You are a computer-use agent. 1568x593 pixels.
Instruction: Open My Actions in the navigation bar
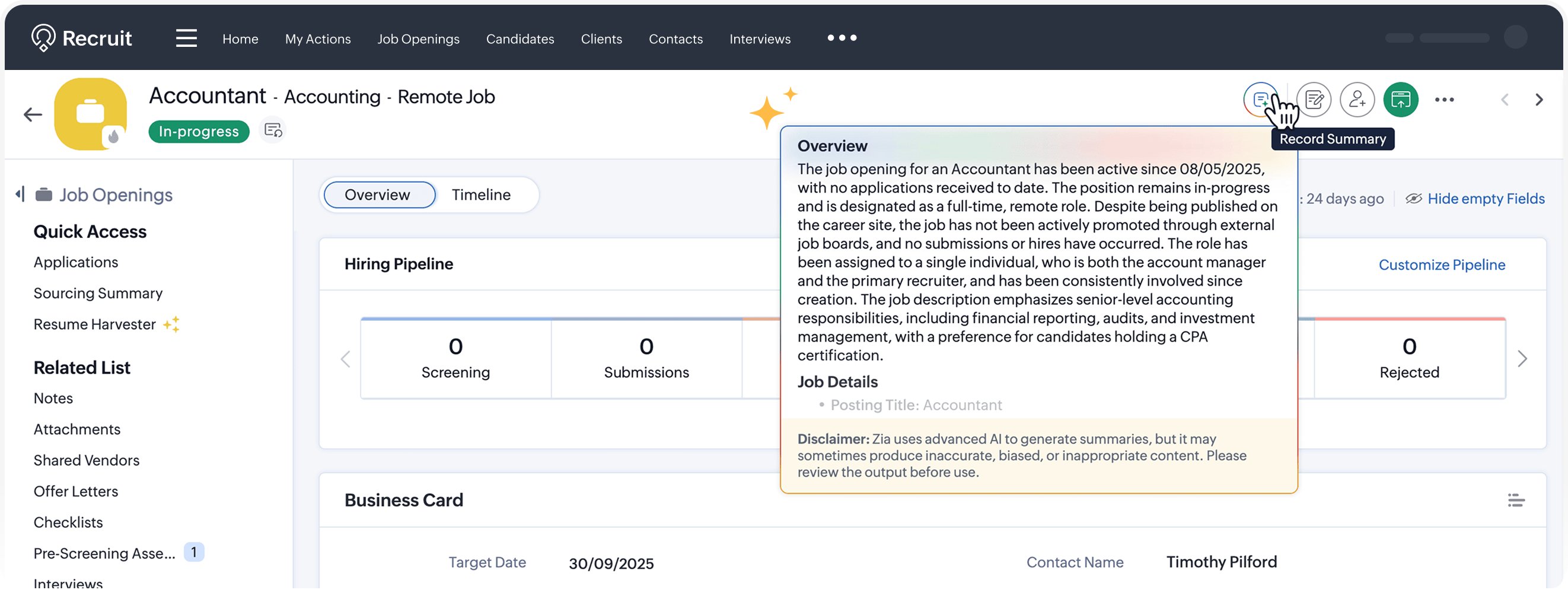318,39
